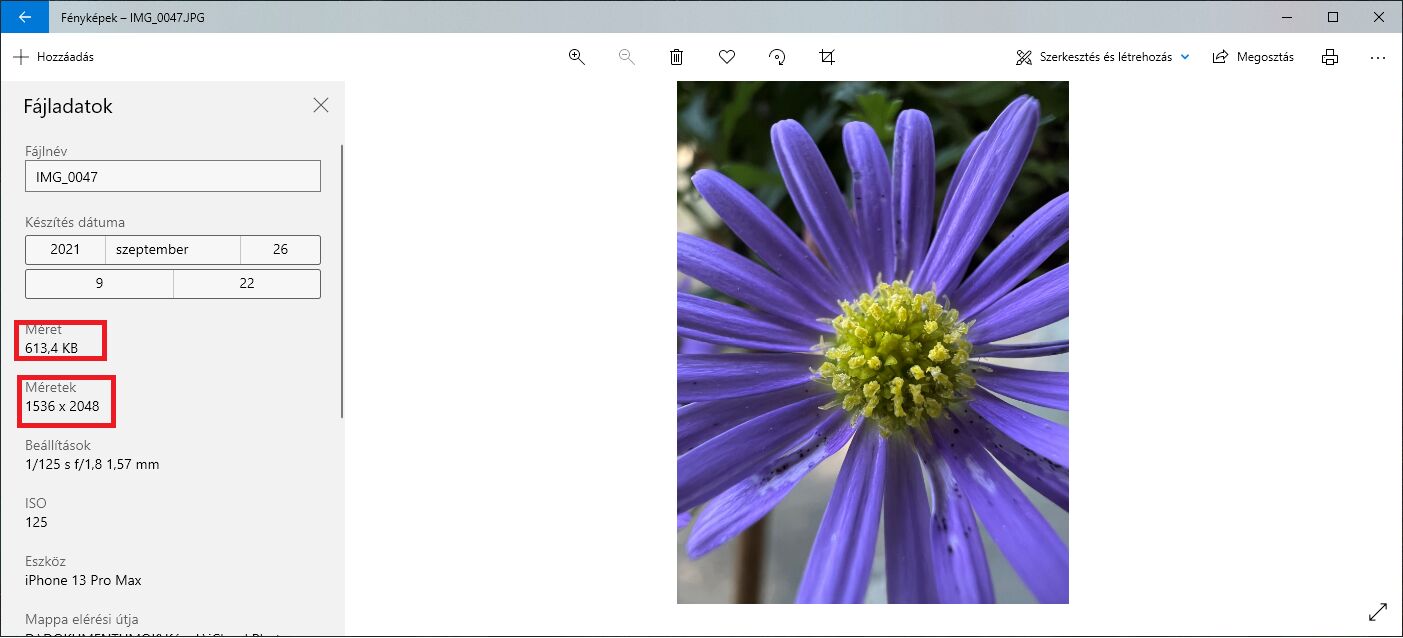Print the photo with the printer icon
Image resolution: width=1403 pixels, height=638 pixels.
pyautogui.click(x=1330, y=57)
